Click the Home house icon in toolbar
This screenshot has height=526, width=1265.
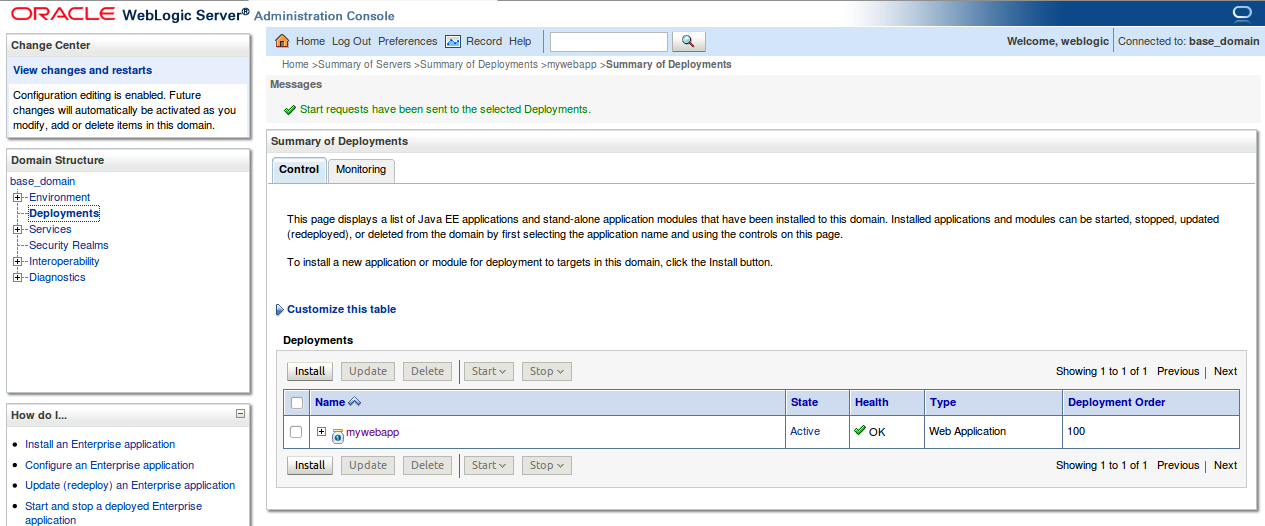point(282,41)
